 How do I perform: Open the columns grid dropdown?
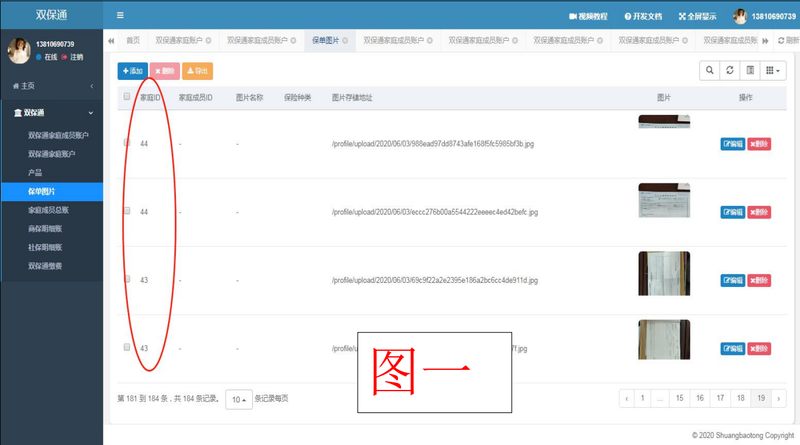click(773, 70)
